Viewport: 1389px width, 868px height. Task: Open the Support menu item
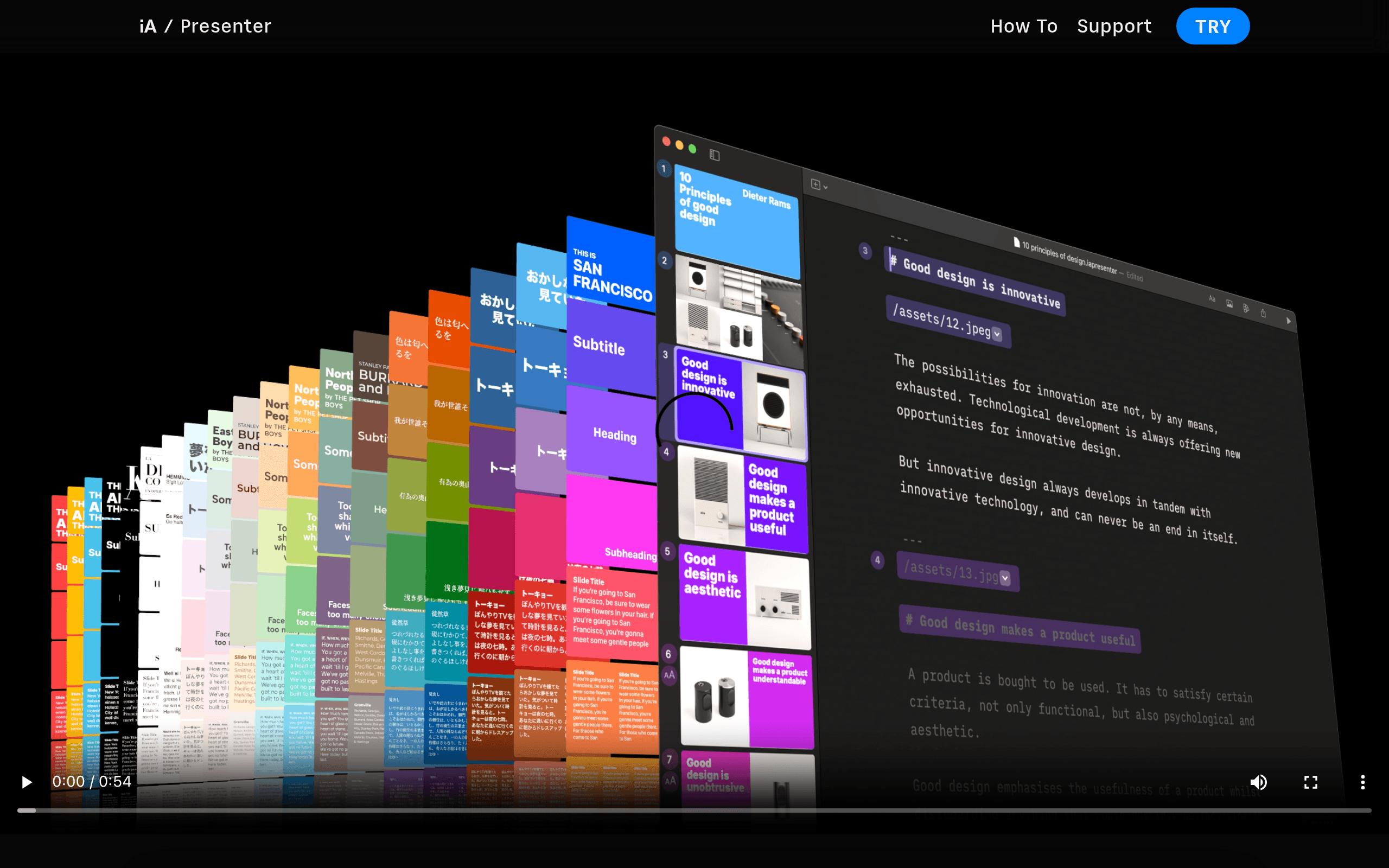point(1114,27)
